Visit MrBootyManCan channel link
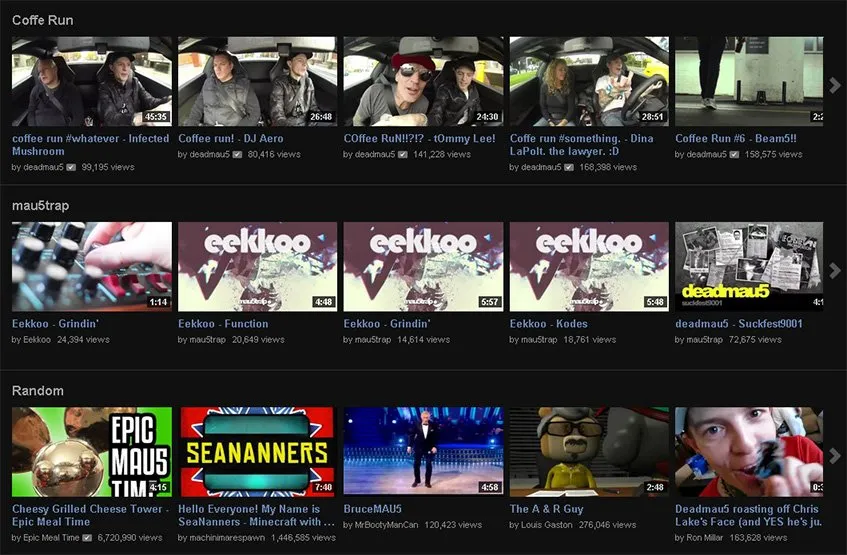Viewport: 847px width, 555px height. pyautogui.click(x=386, y=525)
